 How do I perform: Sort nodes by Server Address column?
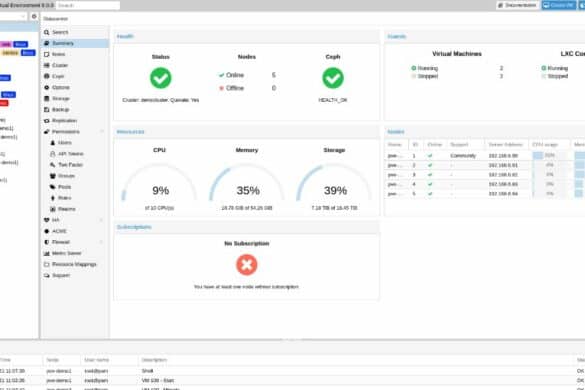point(507,144)
